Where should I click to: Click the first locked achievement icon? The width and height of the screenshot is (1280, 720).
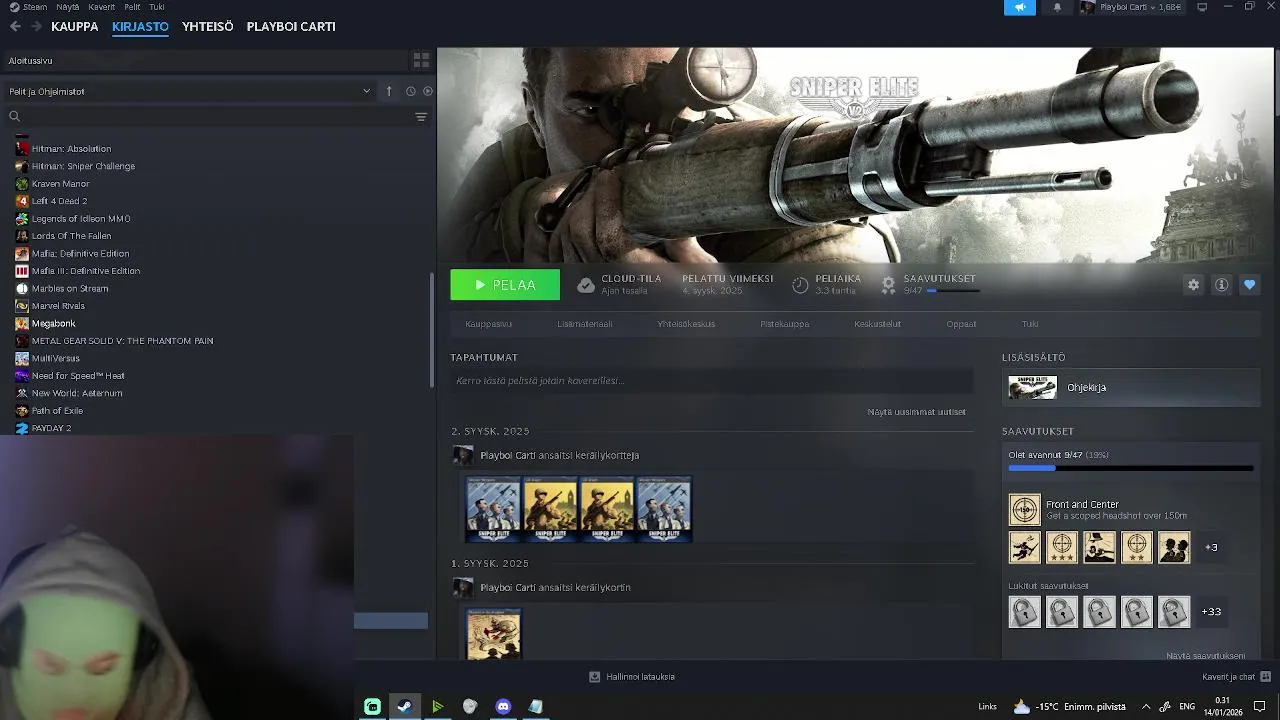tap(1024, 611)
